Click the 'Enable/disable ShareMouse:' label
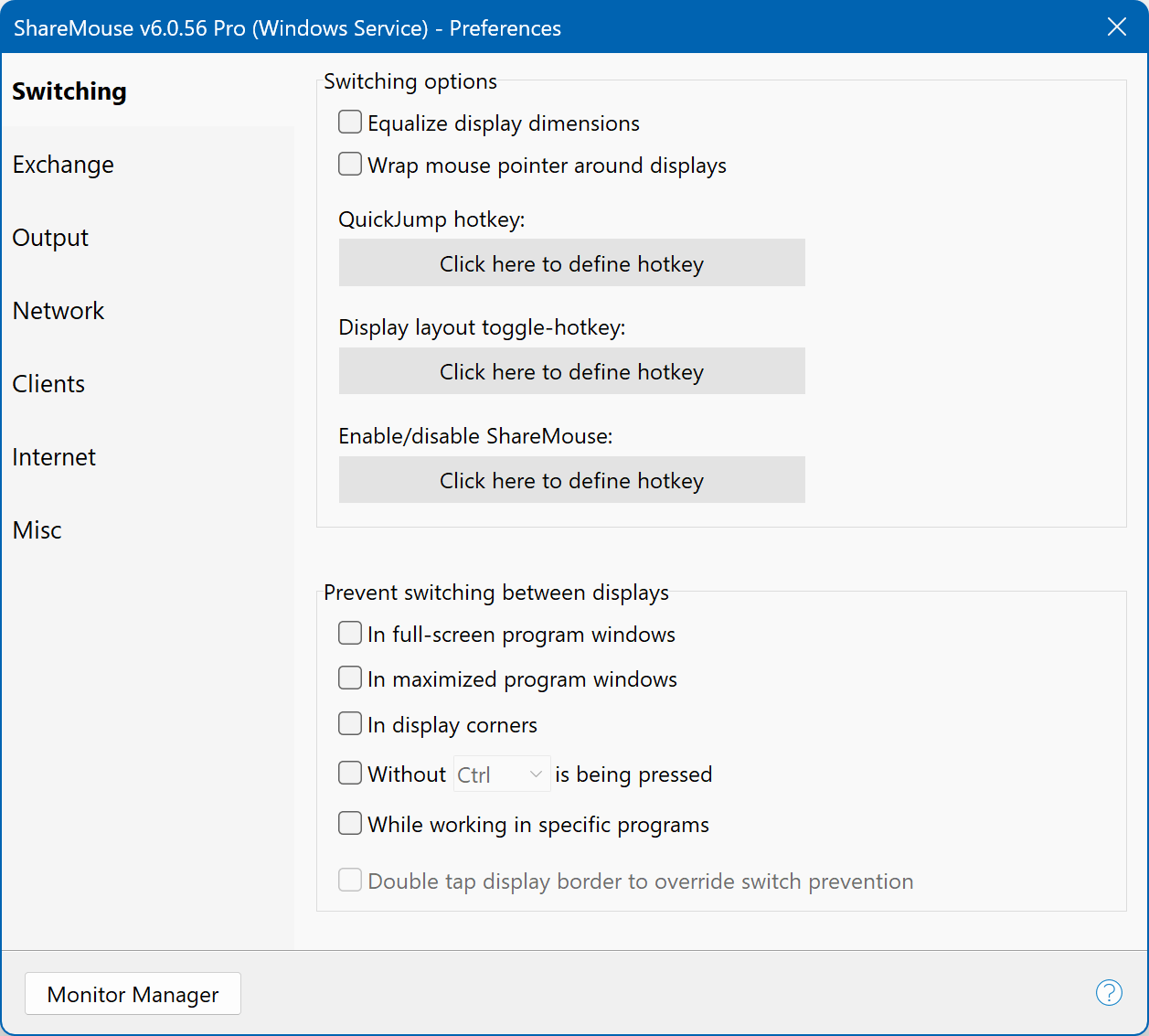The image size is (1149, 1036). click(475, 436)
